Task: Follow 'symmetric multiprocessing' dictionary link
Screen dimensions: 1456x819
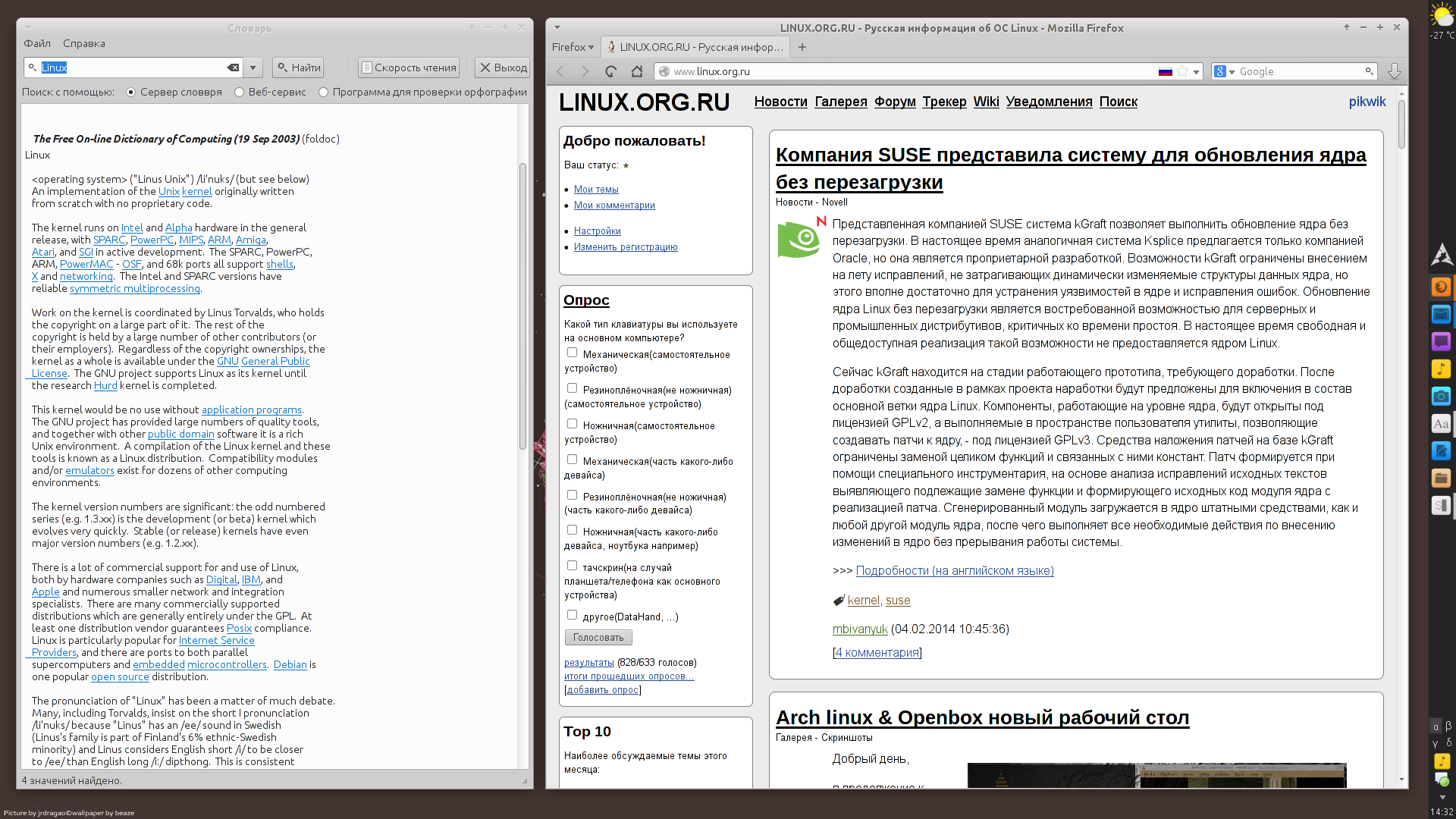Action: click(x=135, y=288)
